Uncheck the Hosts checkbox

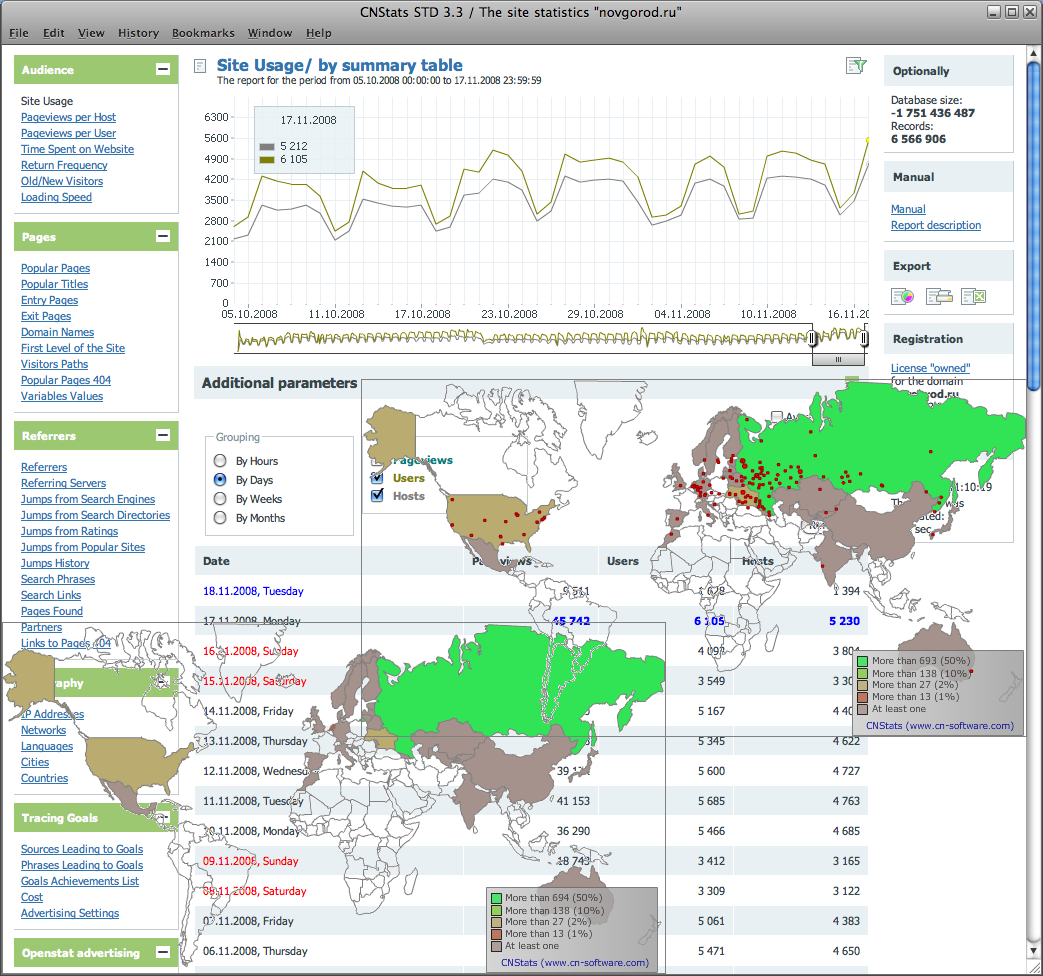tap(378, 496)
